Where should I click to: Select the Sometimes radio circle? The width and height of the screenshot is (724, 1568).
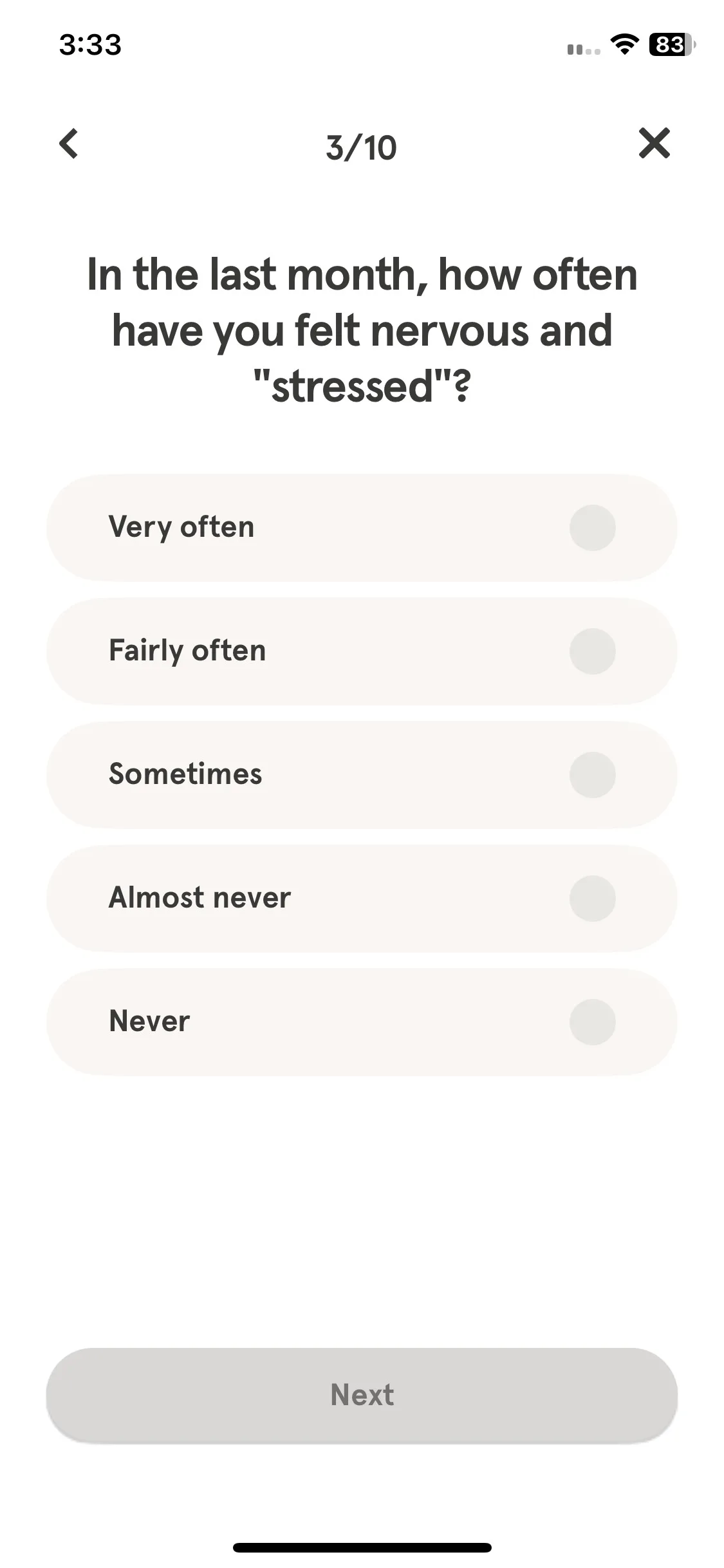point(592,775)
